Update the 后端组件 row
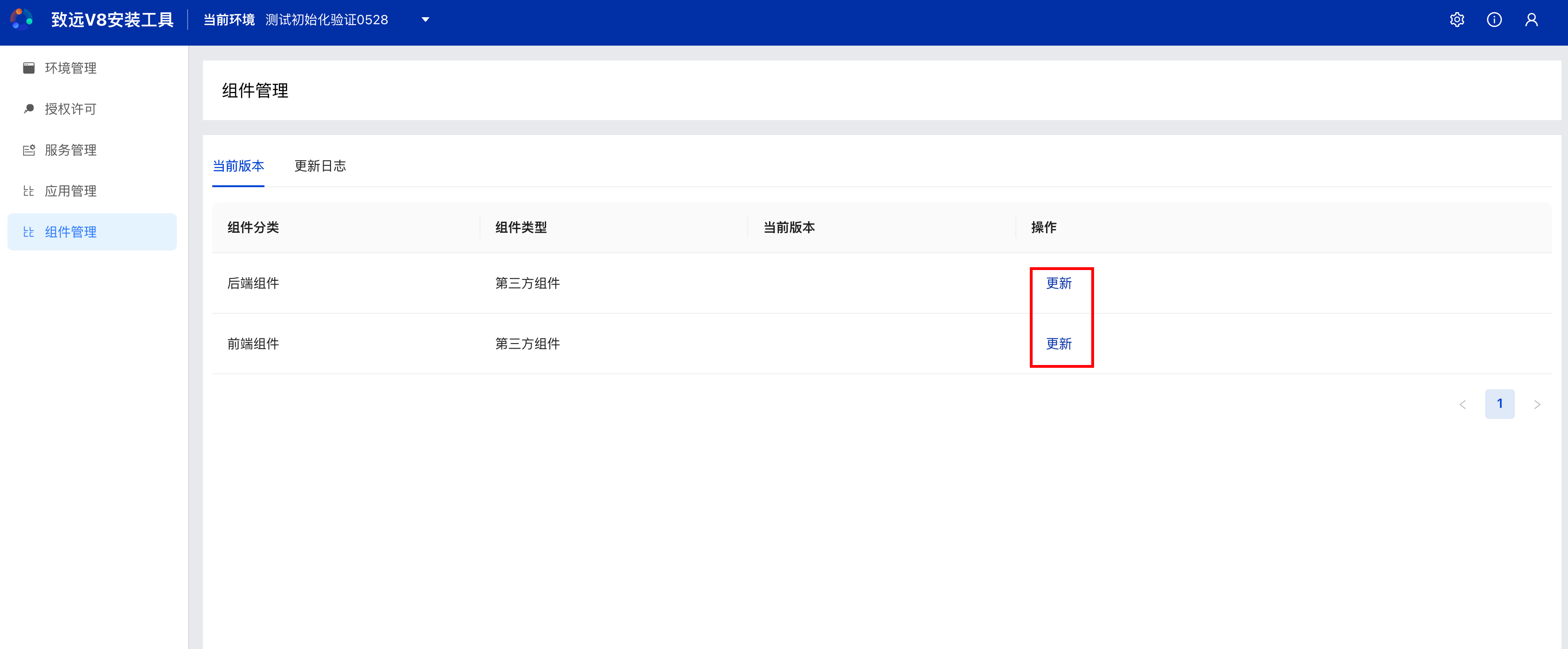This screenshot has height=649, width=1568. click(x=1059, y=283)
